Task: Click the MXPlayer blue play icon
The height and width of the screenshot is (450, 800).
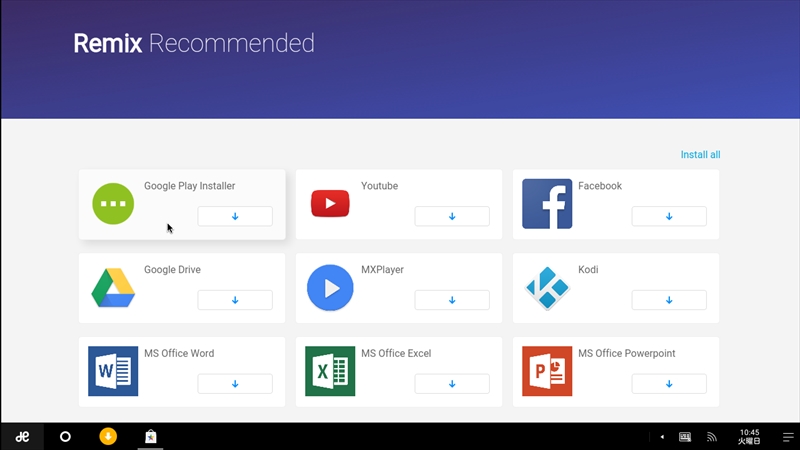Action: tap(330, 288)
